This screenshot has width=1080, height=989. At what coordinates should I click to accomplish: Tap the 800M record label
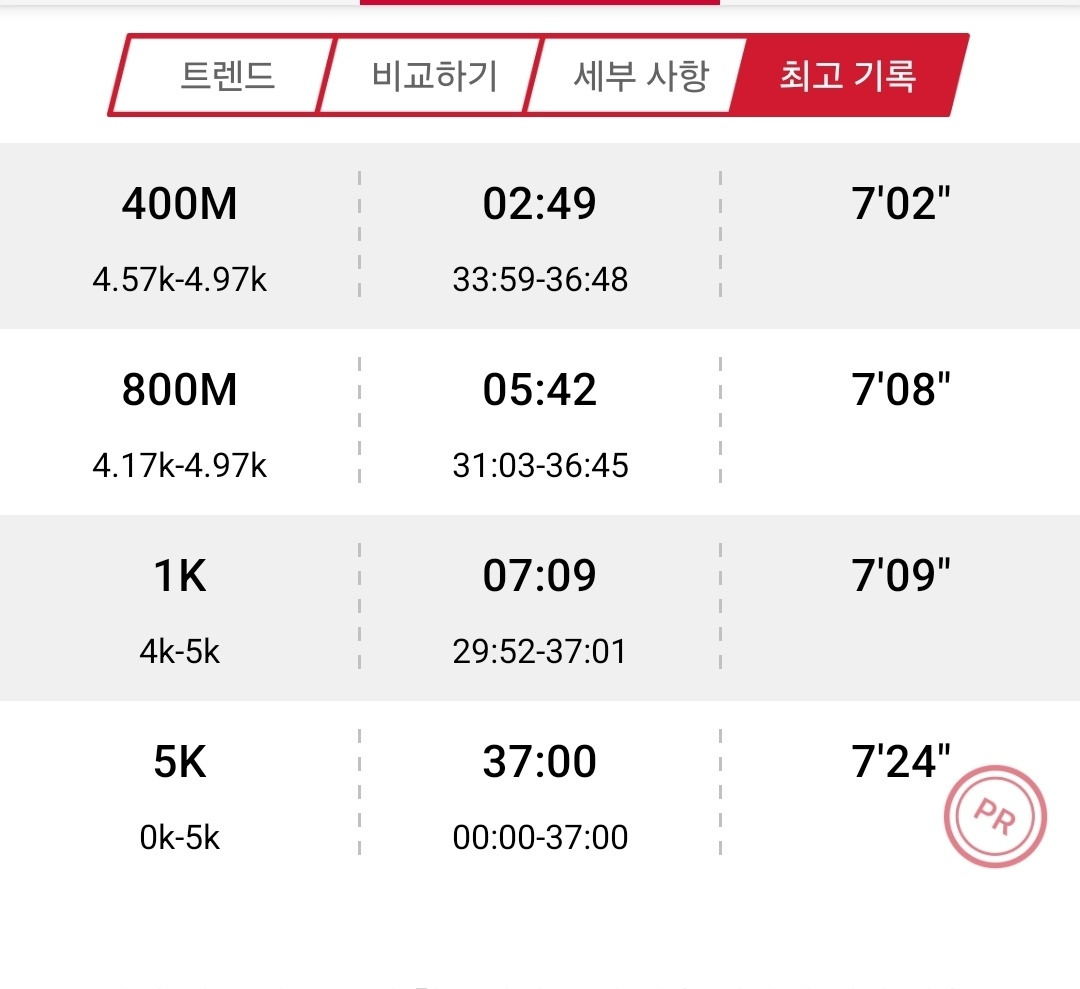tap(180, 390)
